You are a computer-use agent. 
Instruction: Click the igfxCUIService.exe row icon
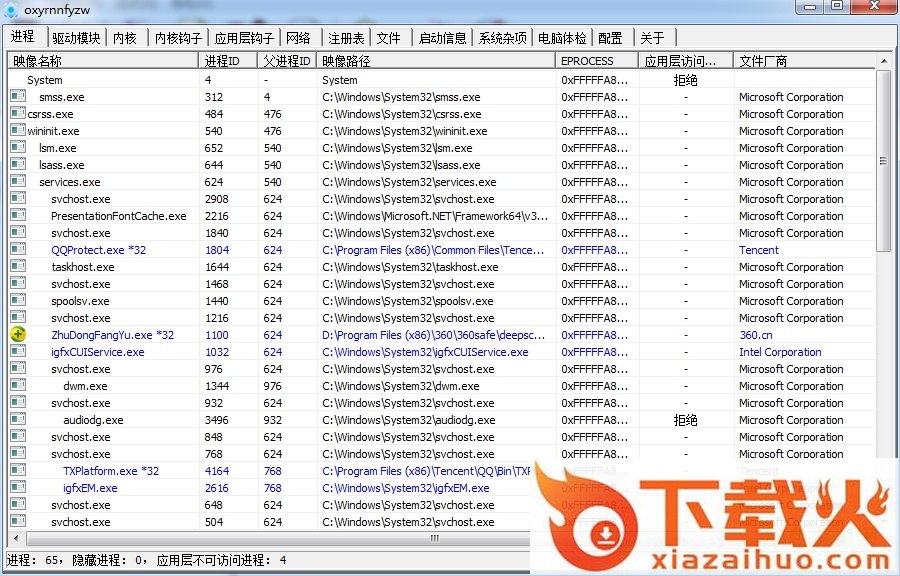click(x=18, y=351)
